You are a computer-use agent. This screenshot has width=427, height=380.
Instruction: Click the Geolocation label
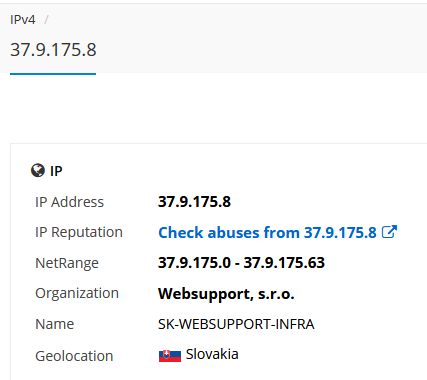pyautogui.click(x=74, y=356)
